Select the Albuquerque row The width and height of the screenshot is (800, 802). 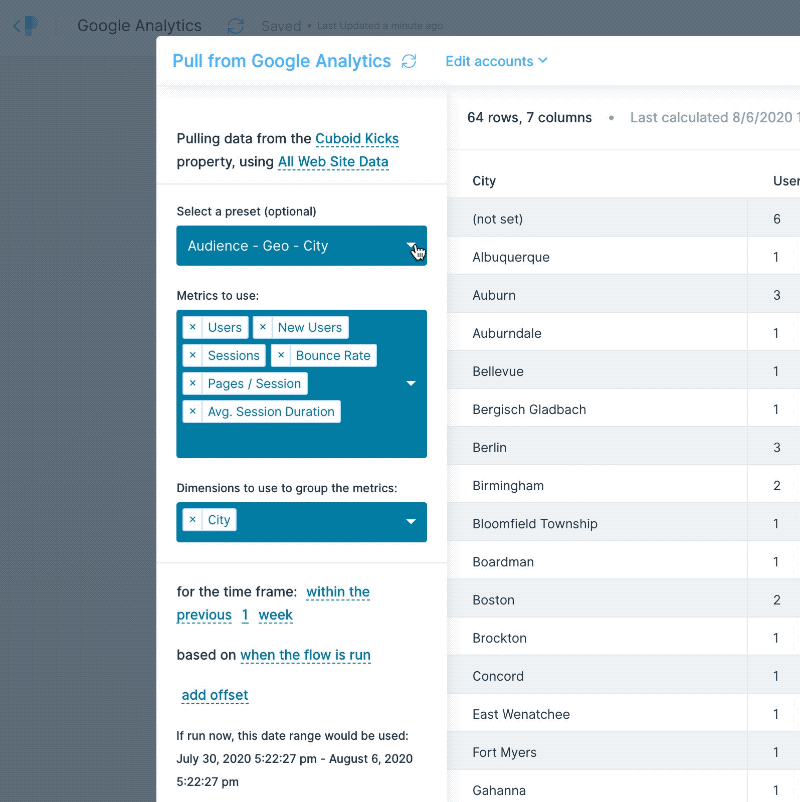[x=623, y=257]
